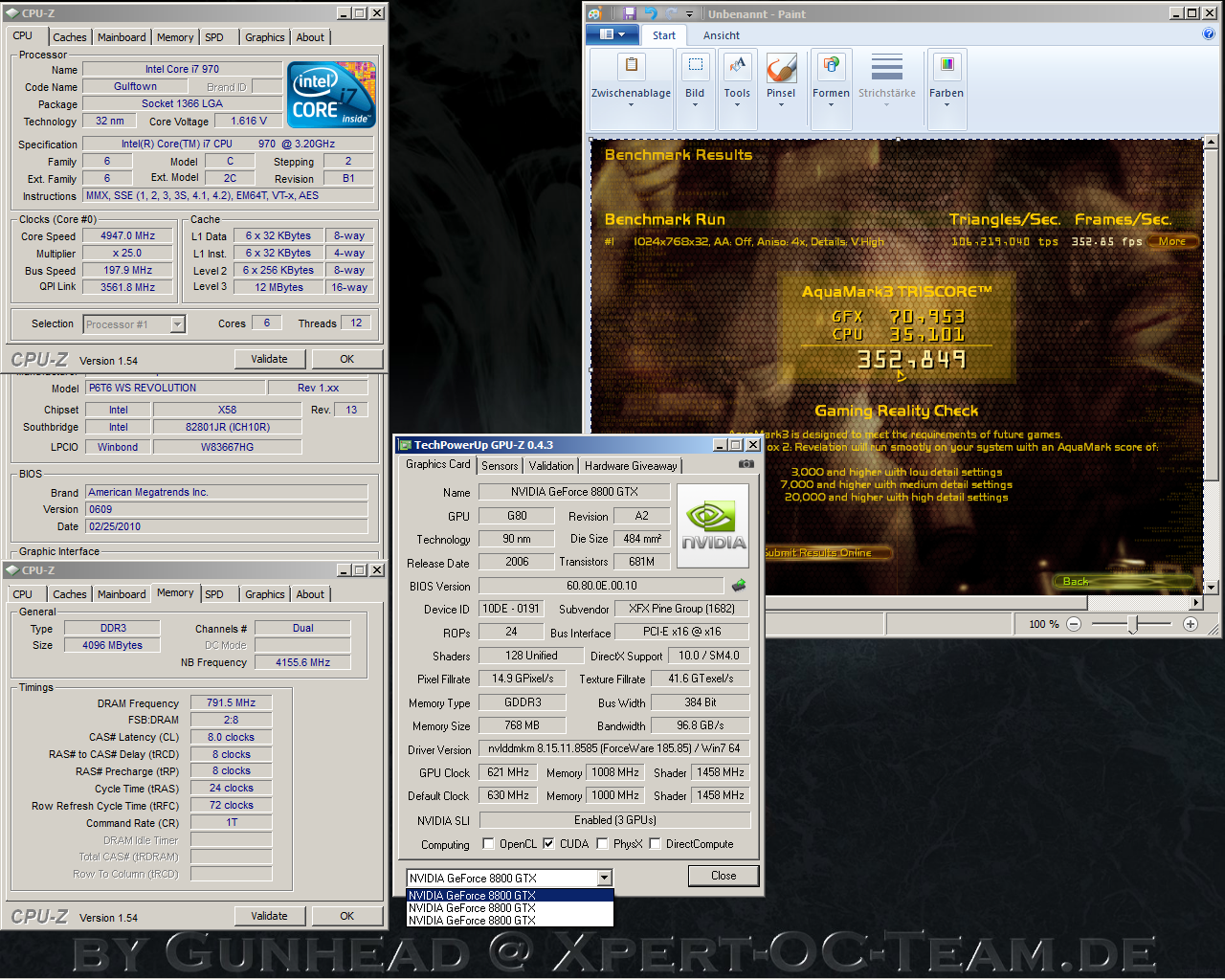
Task: Click the 'American Megatrends Inc.' BIOS brand field
Action: click(x=227, y=492)
